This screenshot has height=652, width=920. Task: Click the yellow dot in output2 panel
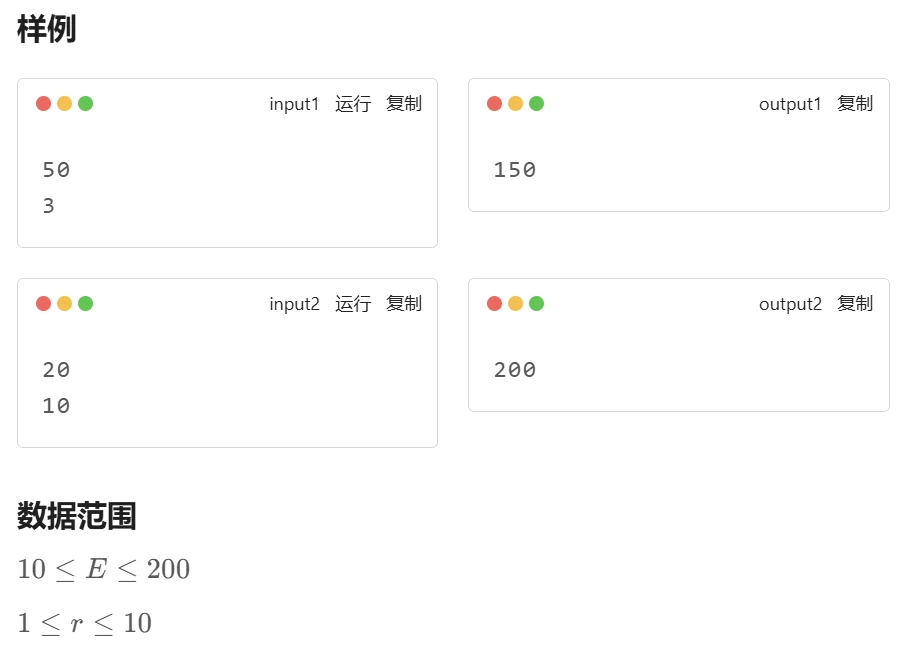(x=515, y=303)
